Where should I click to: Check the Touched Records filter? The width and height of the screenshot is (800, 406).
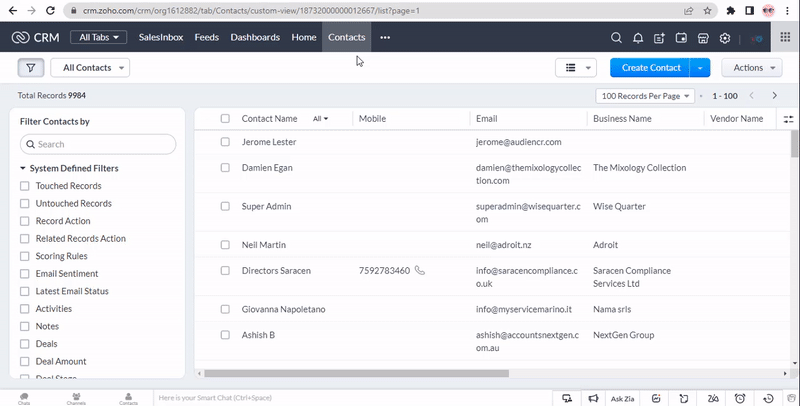click(24, 186)
